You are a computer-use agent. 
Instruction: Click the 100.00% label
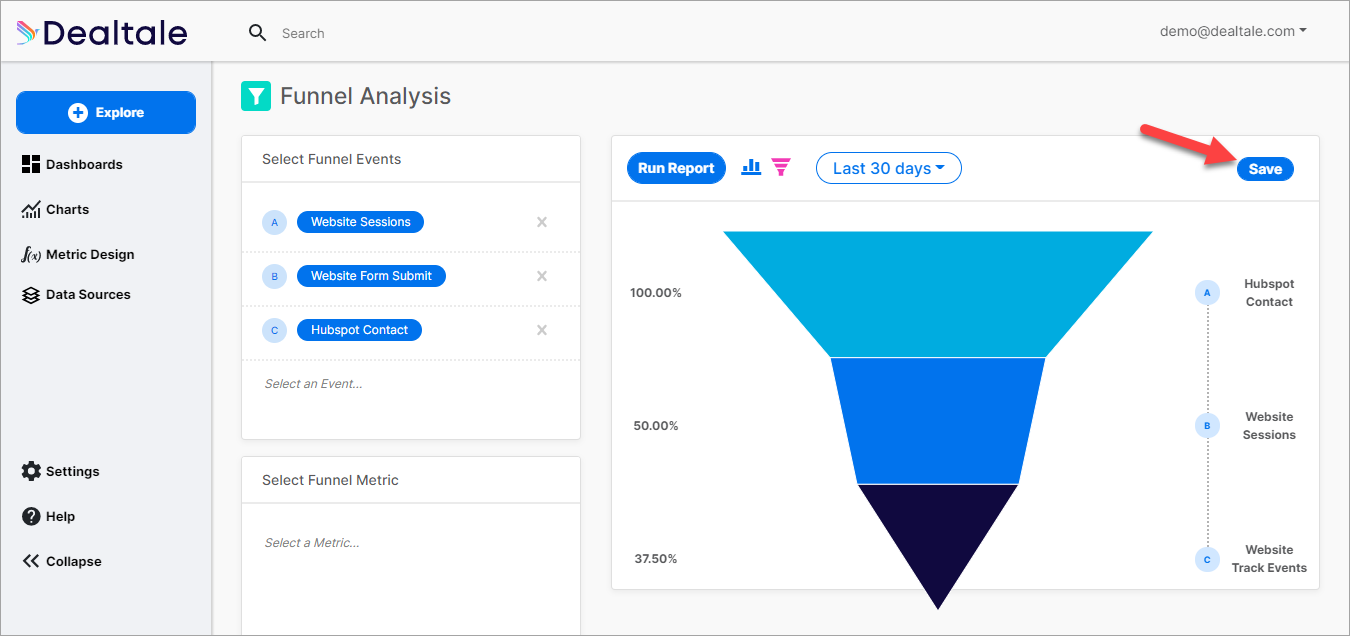(656, 293)
